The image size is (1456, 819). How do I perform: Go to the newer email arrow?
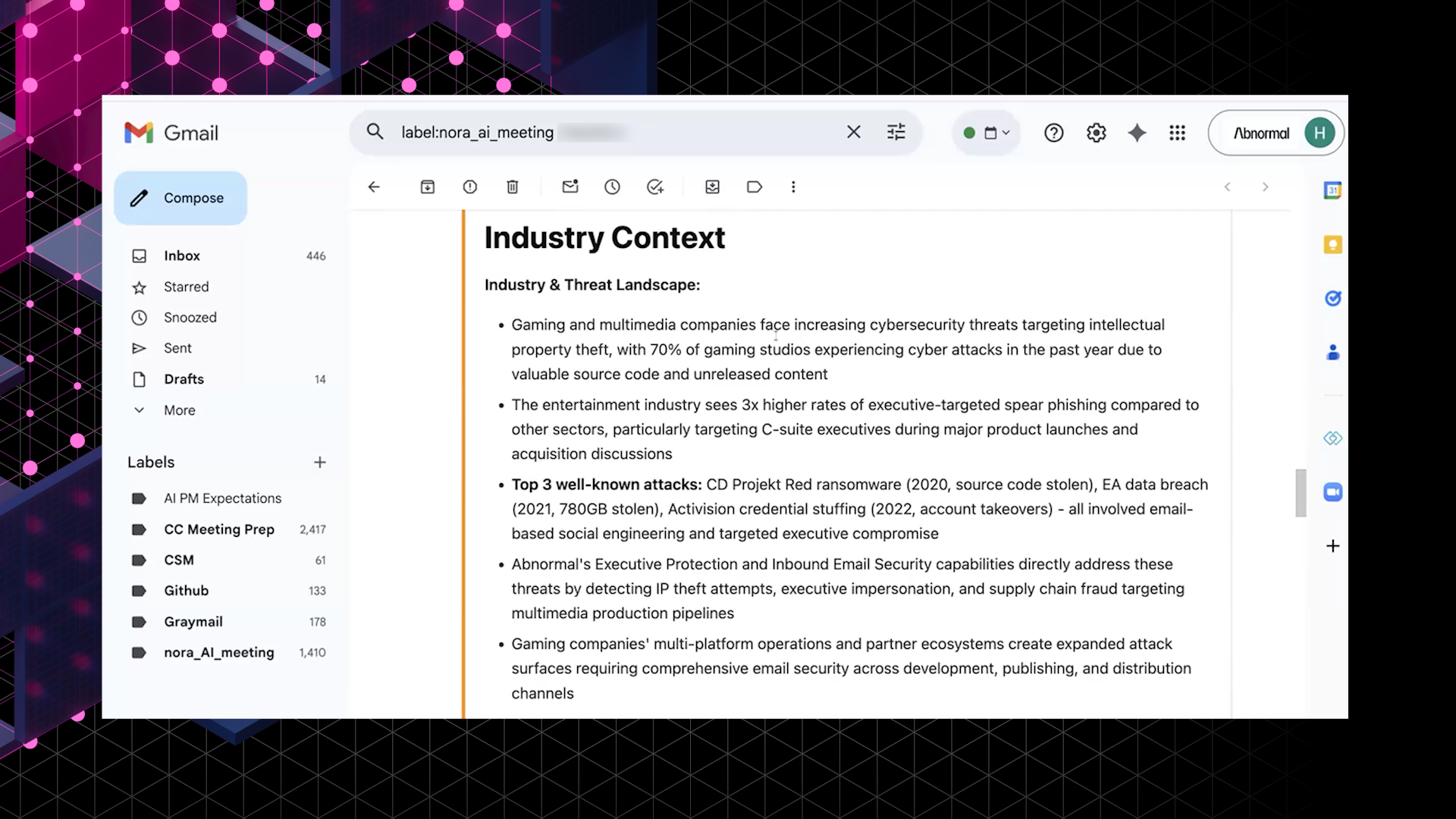point(1227,187)
